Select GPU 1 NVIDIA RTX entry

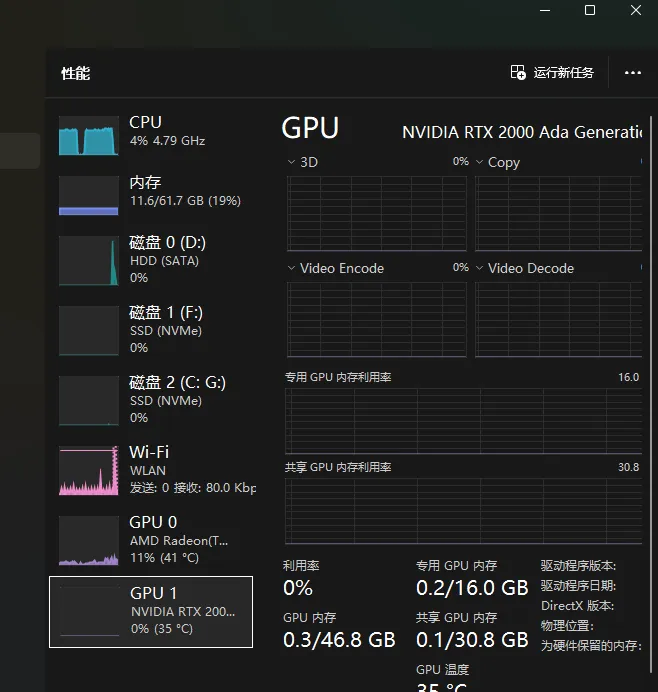151,612
